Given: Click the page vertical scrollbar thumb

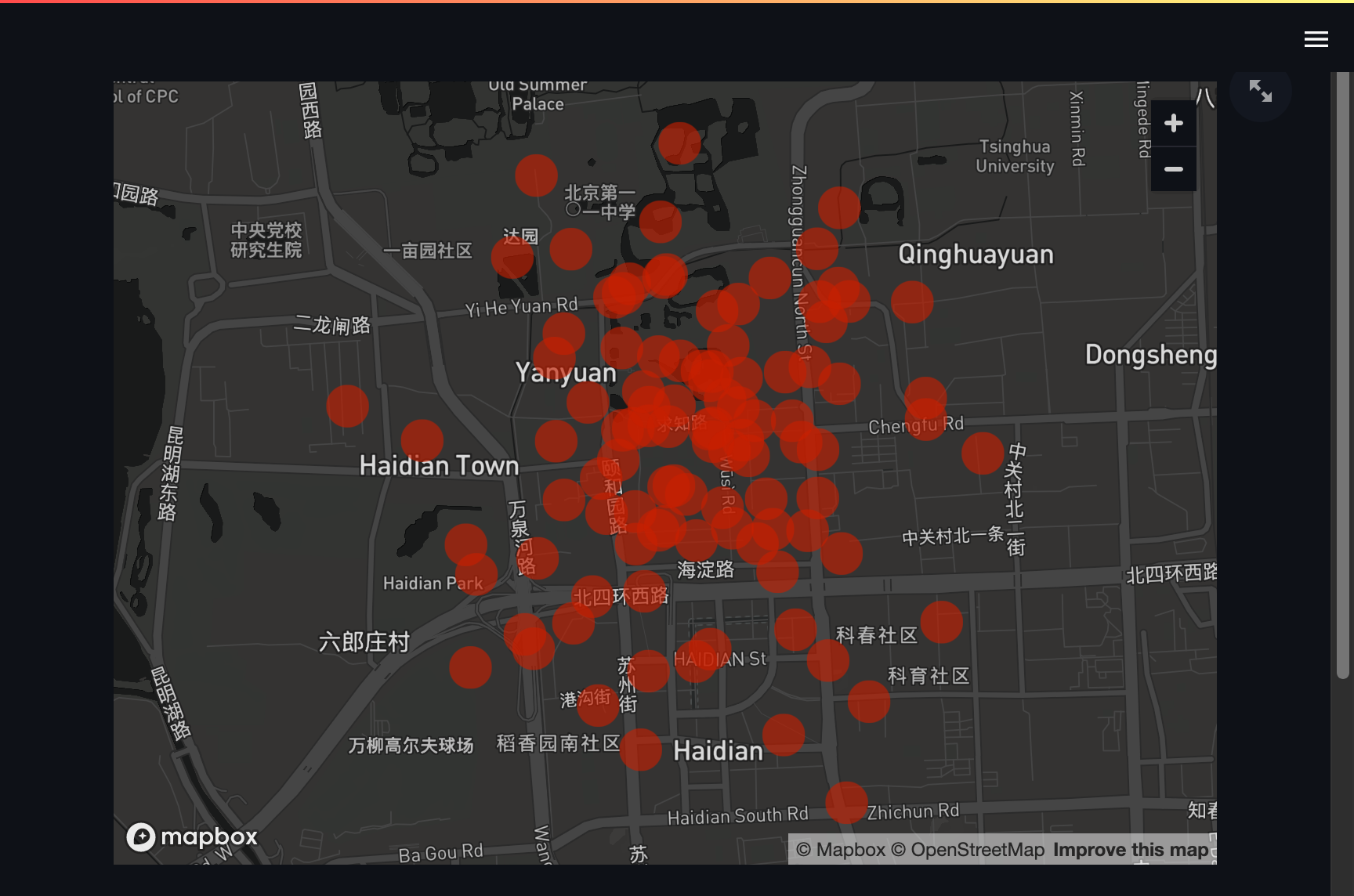Looking at the screenshot, I should [1344, 376].
